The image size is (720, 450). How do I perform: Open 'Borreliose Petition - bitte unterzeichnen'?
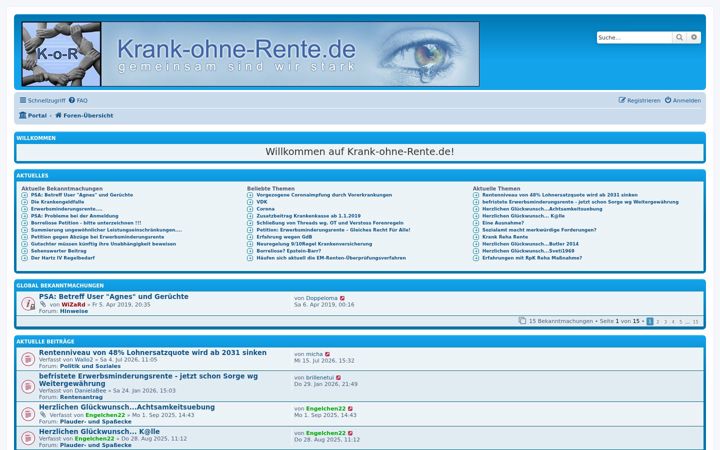tap(86, 223)
